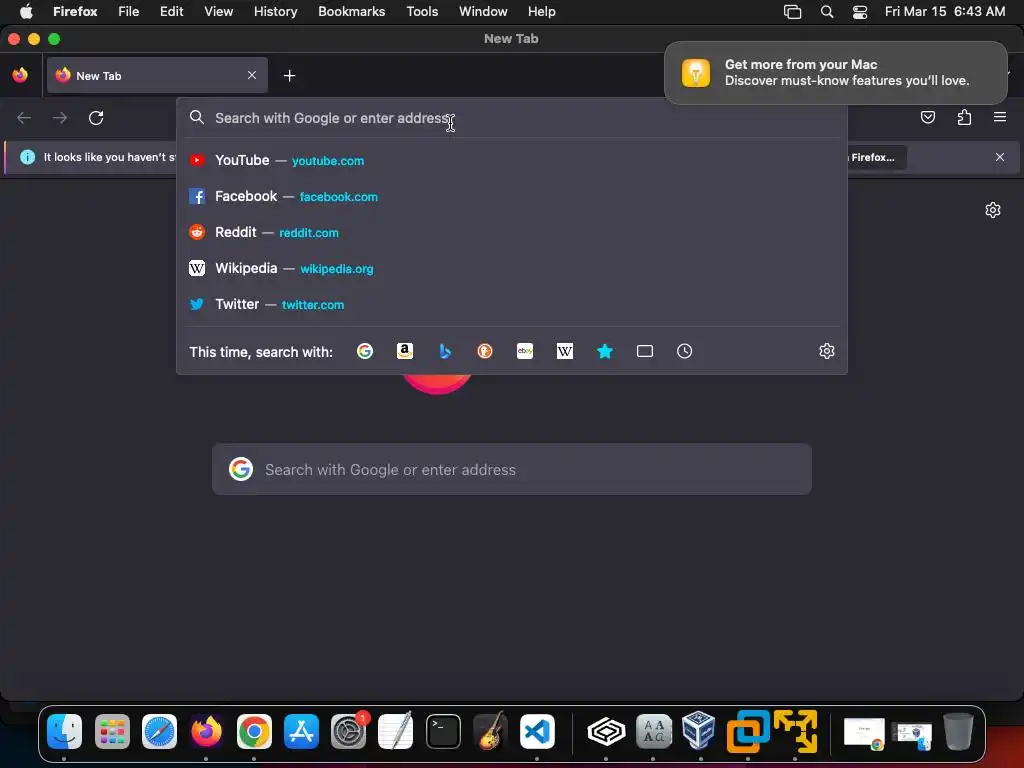Switch to the New Tab tab
Image resolution: width=1024 pixels, height=768 pixels.
157,75
